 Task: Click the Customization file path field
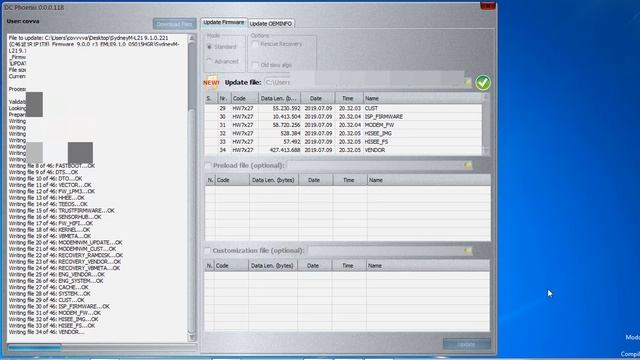click(x=386, y=251)
